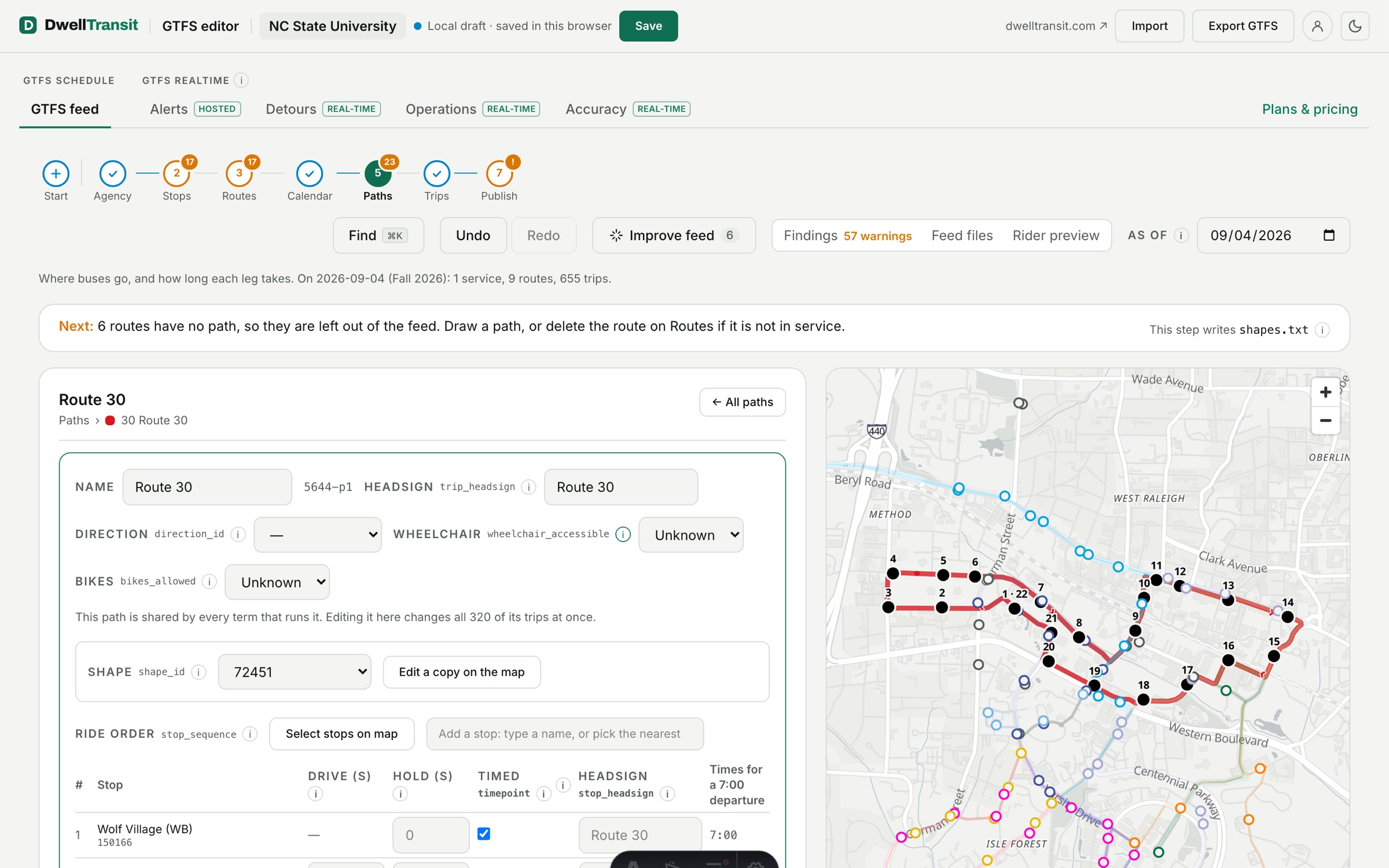Click the Improve feed button
Viewport: 1389px width, 868px height.
[x=674, y=236]
